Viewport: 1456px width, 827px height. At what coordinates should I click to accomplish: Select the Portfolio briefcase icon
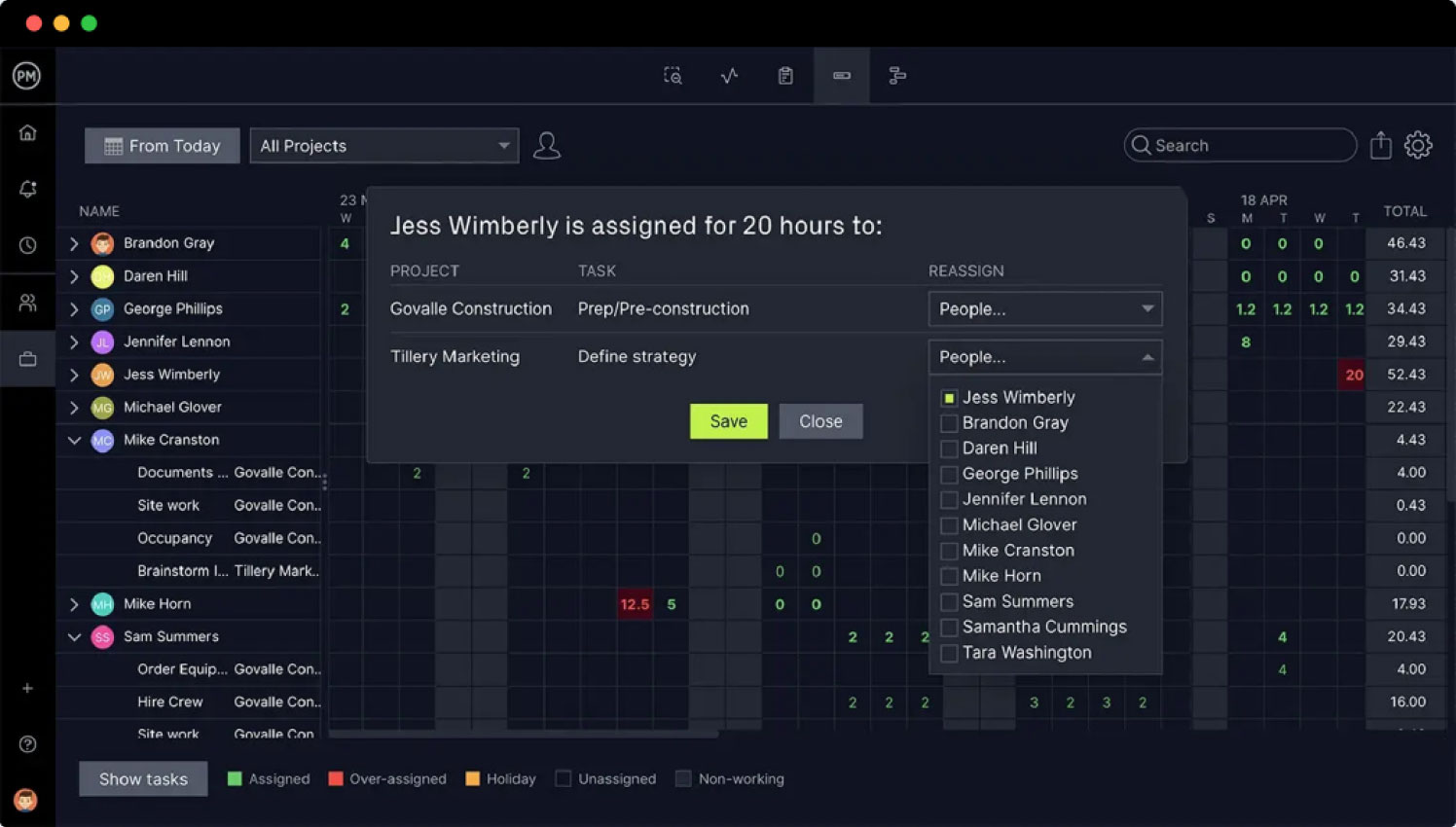pyautogui.click(x=28, y=358)
